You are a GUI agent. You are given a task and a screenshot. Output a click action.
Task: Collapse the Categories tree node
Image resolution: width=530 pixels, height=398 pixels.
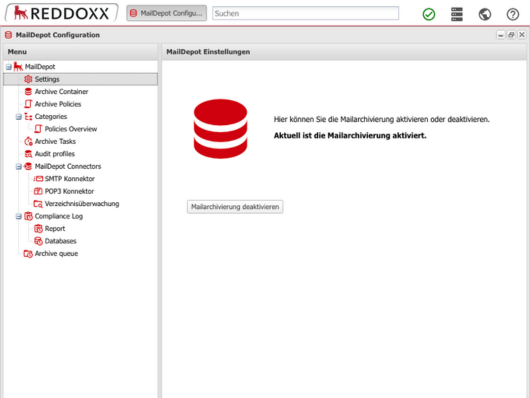tap(19, 117)
